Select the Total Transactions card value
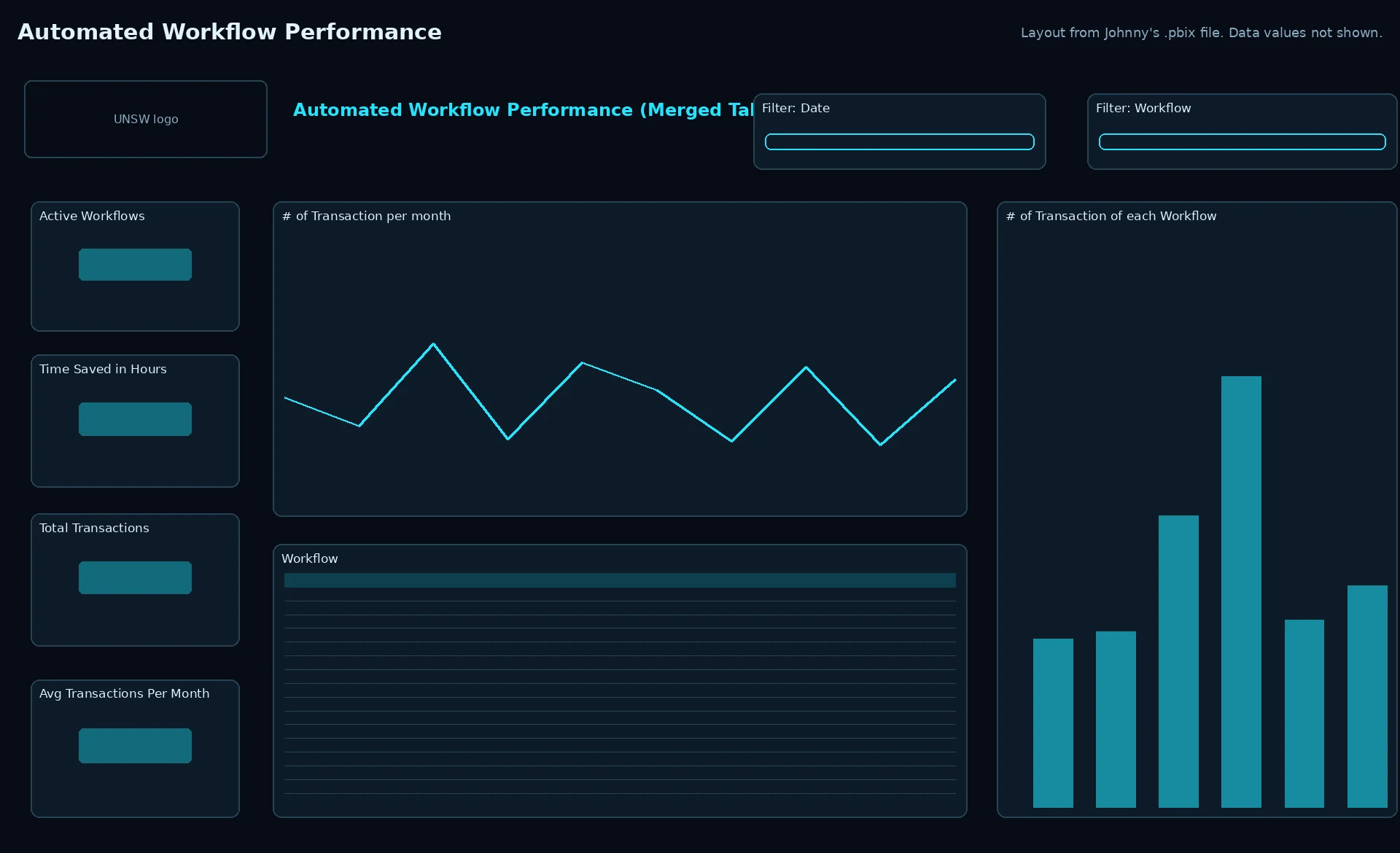The width and height of the screenshot is (1400, 853). click(135, 577)
